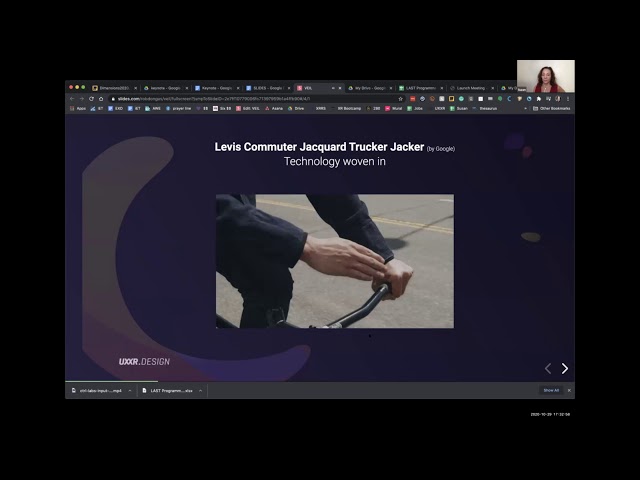
Task: Click the subtitle 'Technology woven in'
Action: coord(335,162)
